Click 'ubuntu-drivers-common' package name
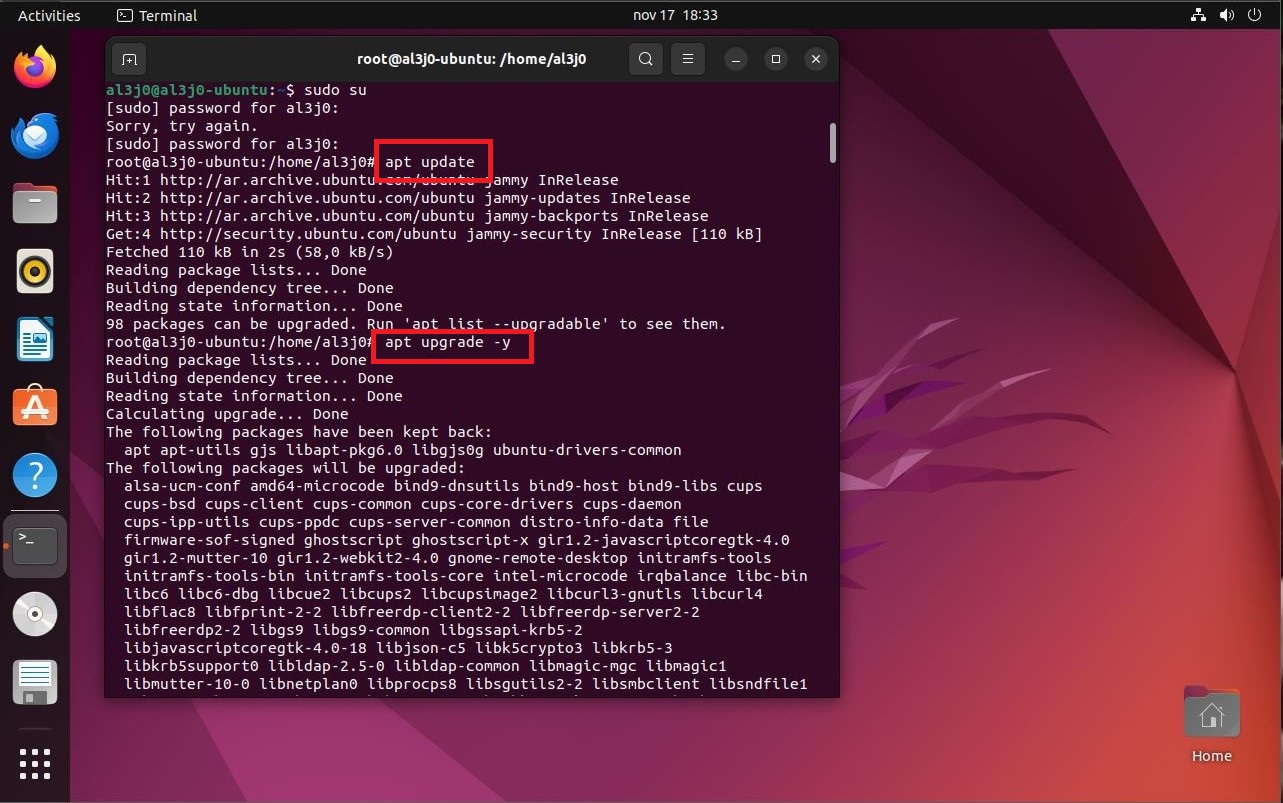Image resolution: width=1283 pixels, height=803 pixels. pyautogui.click(x=587, y=450)
